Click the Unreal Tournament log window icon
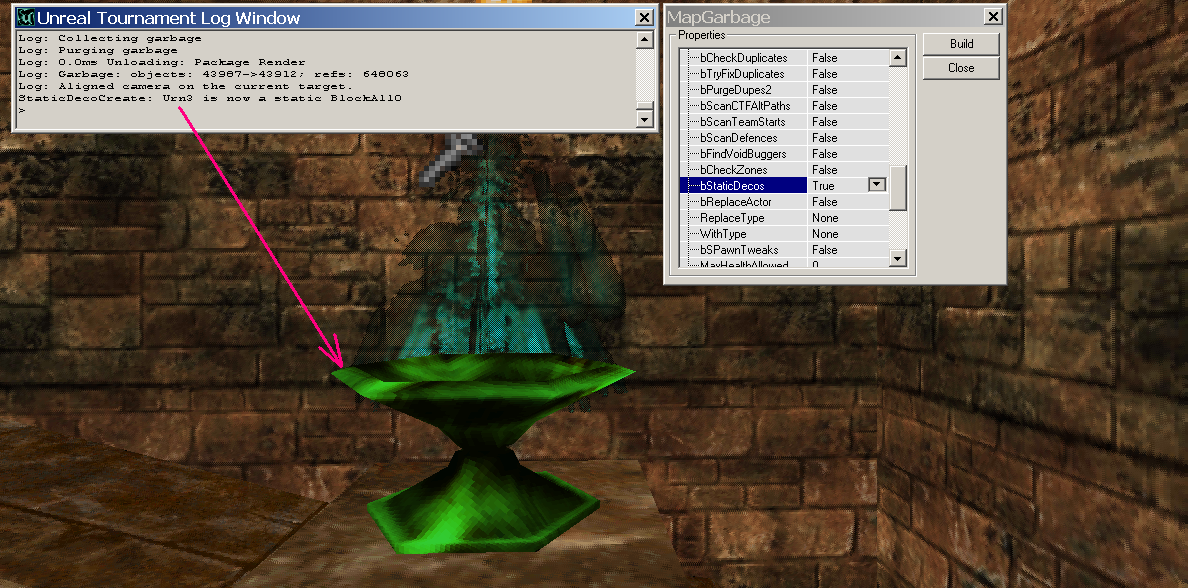The image size is (1188, 588). pos(24,17)
